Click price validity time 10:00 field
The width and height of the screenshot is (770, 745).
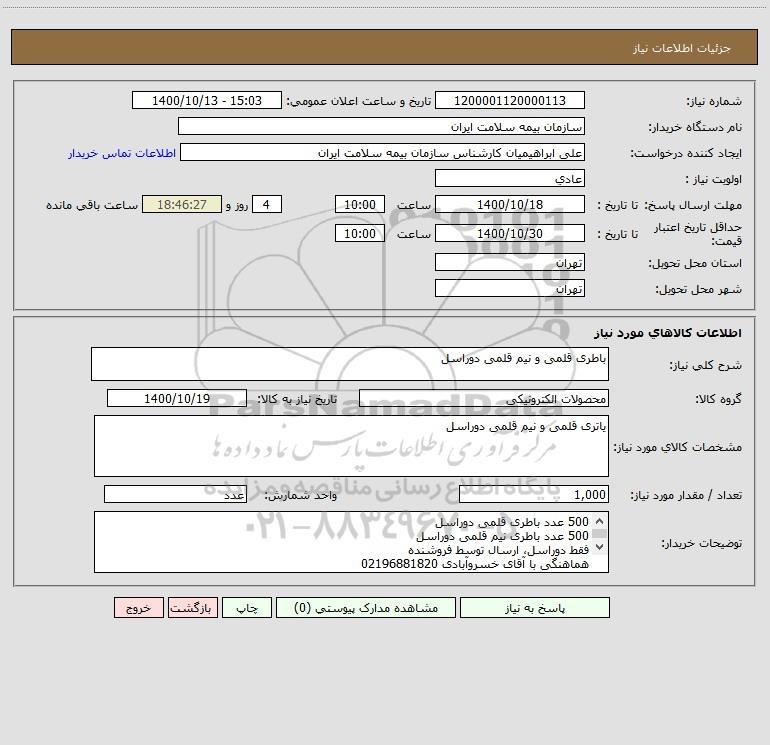pyautogui.click(x=359, y=233)
